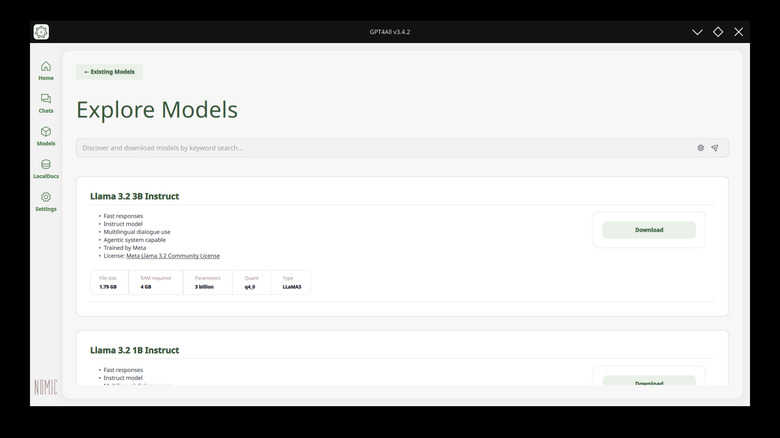Go to Chats in the sidebar
This screenshot has width=780, height=438.
(46, 103)
